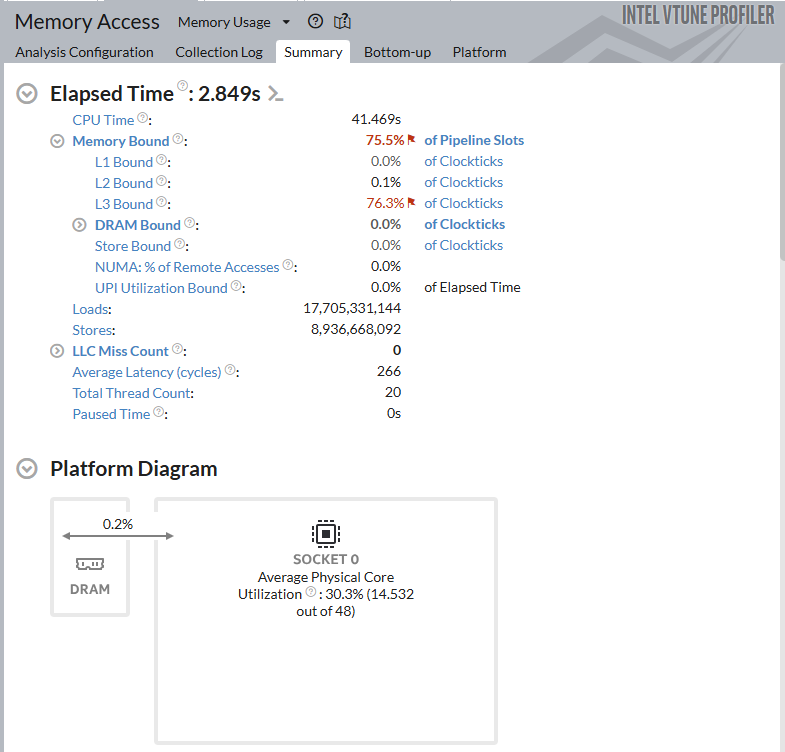Screen dimensions: 785x752
Task: Collapse the Platform Diagram section
Action: [27, 469]
